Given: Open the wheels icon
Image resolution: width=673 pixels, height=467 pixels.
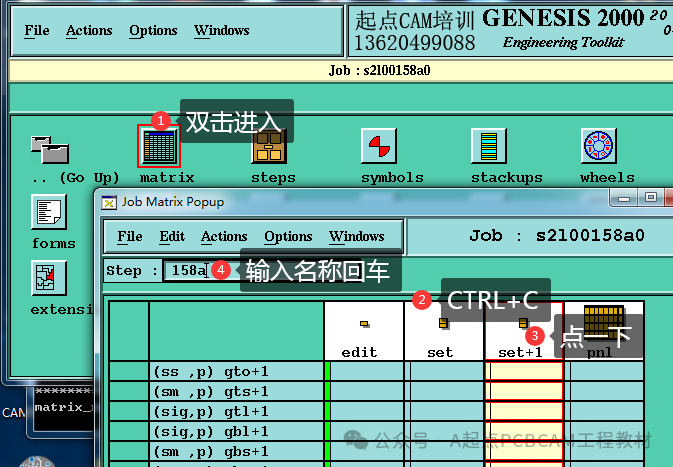Looking at the screenshot, I should tap(598, 146).
